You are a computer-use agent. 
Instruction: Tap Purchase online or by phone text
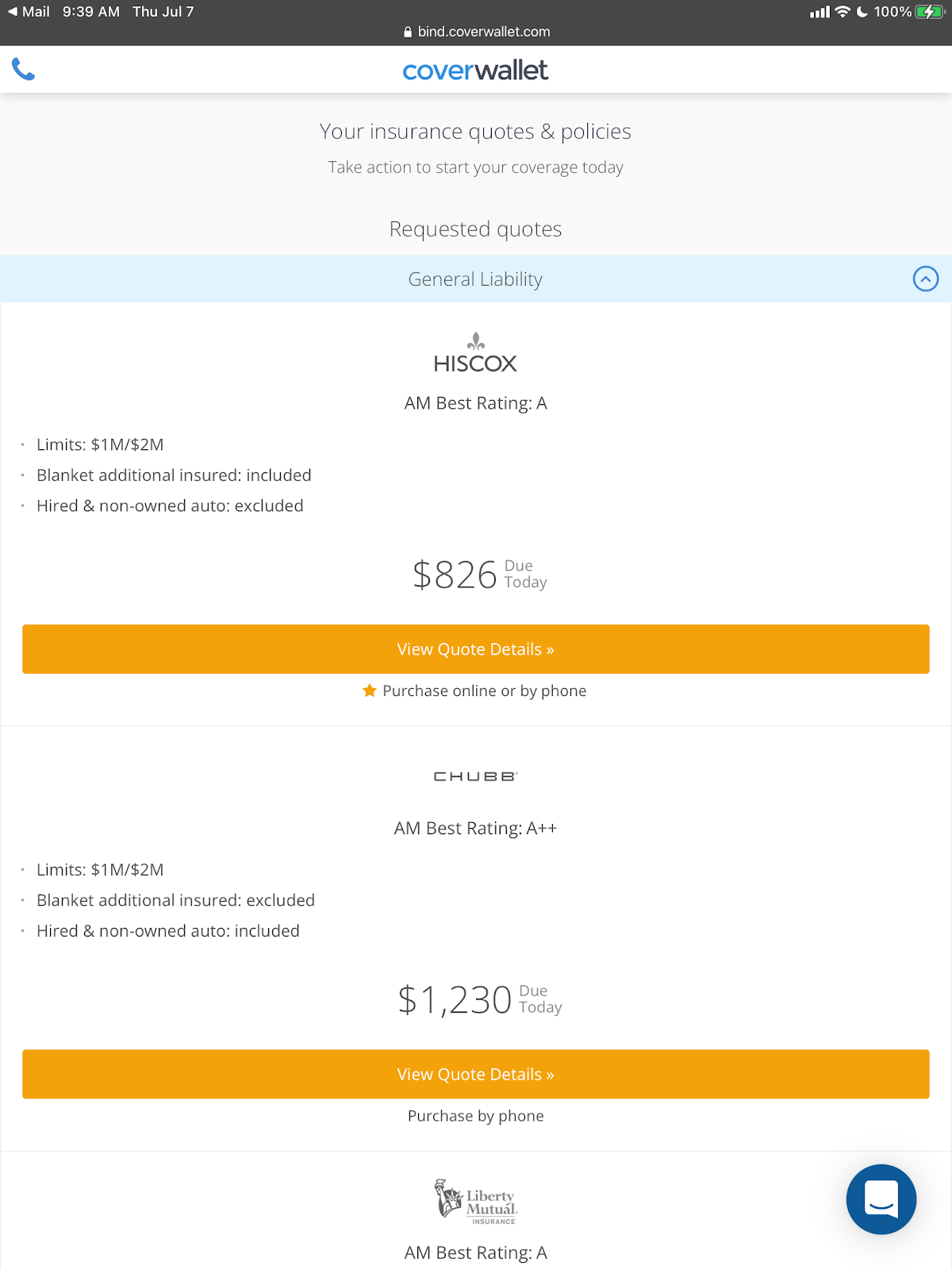pyautogui.click(x=484, y=691)
